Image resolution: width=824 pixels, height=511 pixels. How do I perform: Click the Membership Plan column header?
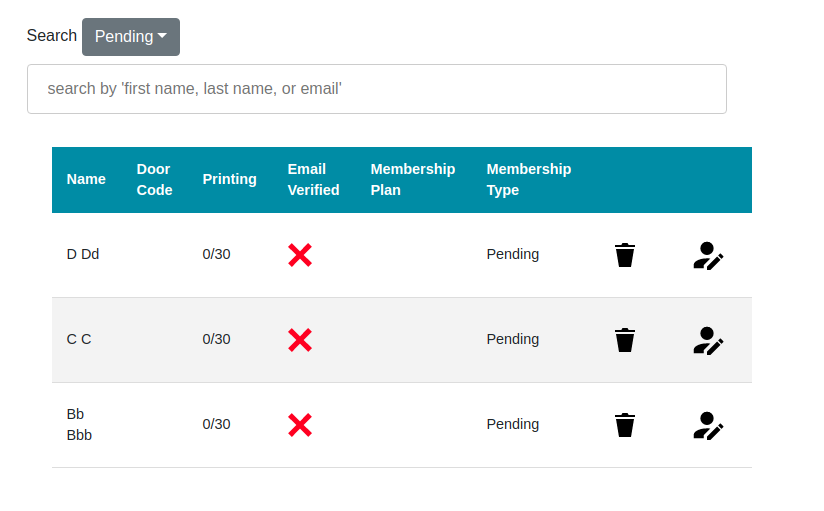pyautogui.click(x=412, y=180)
